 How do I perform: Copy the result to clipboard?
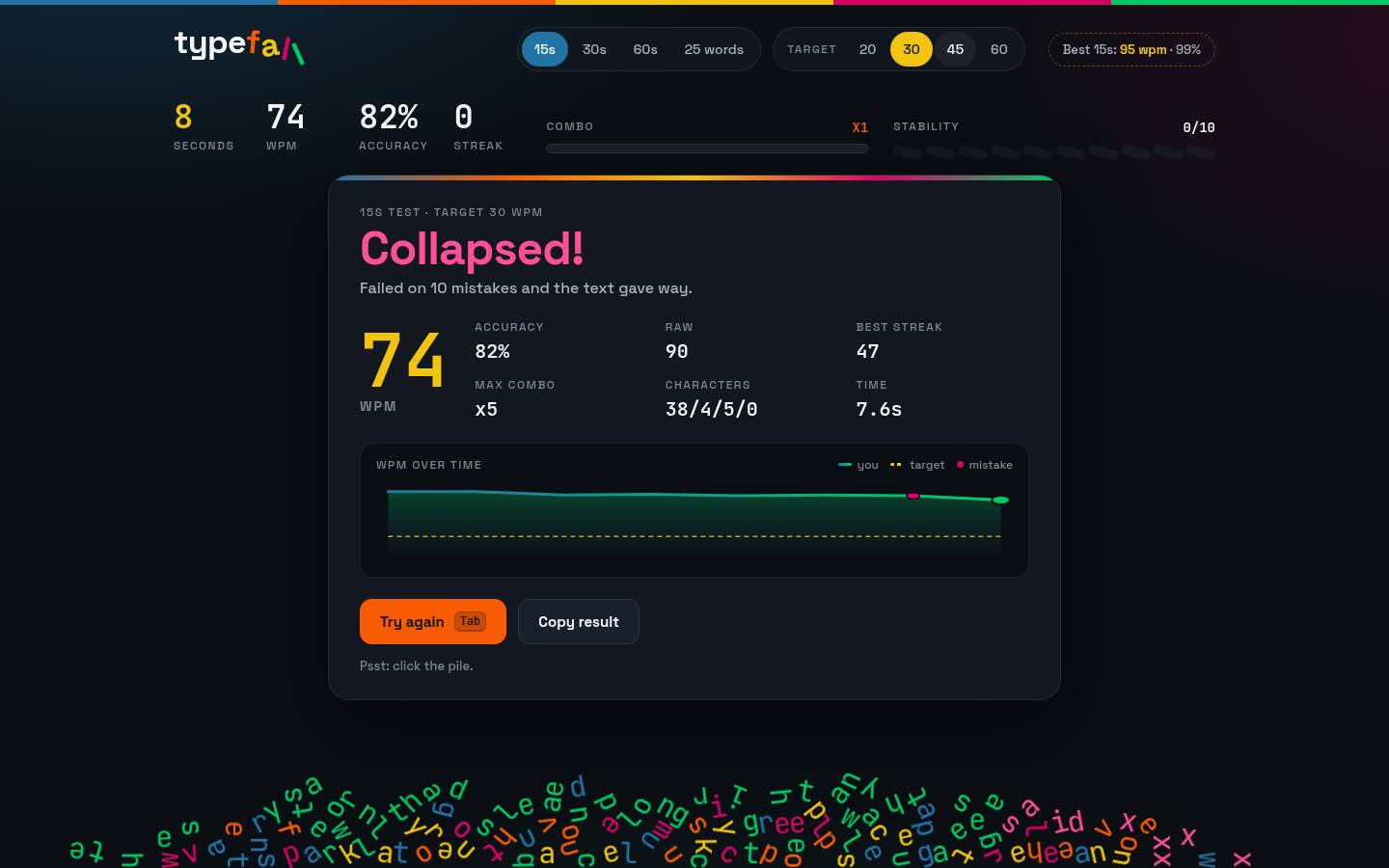coord(579,621)
